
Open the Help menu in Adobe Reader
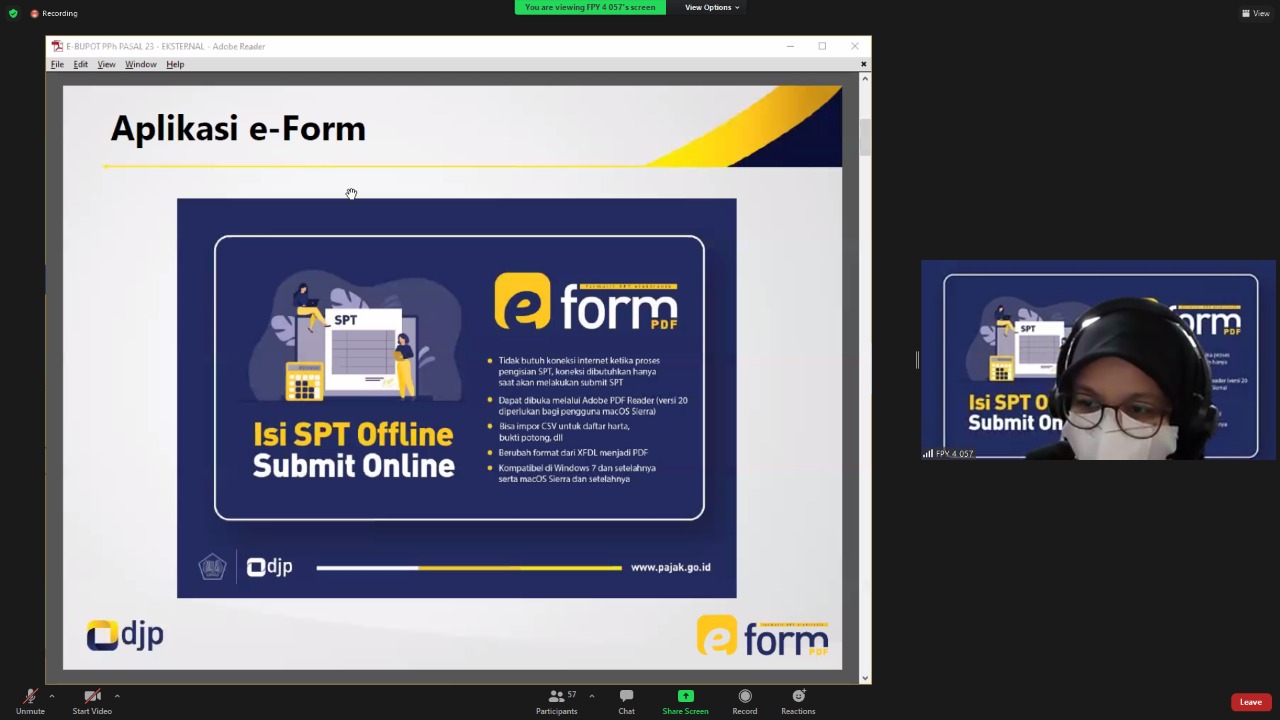(175, 64)
